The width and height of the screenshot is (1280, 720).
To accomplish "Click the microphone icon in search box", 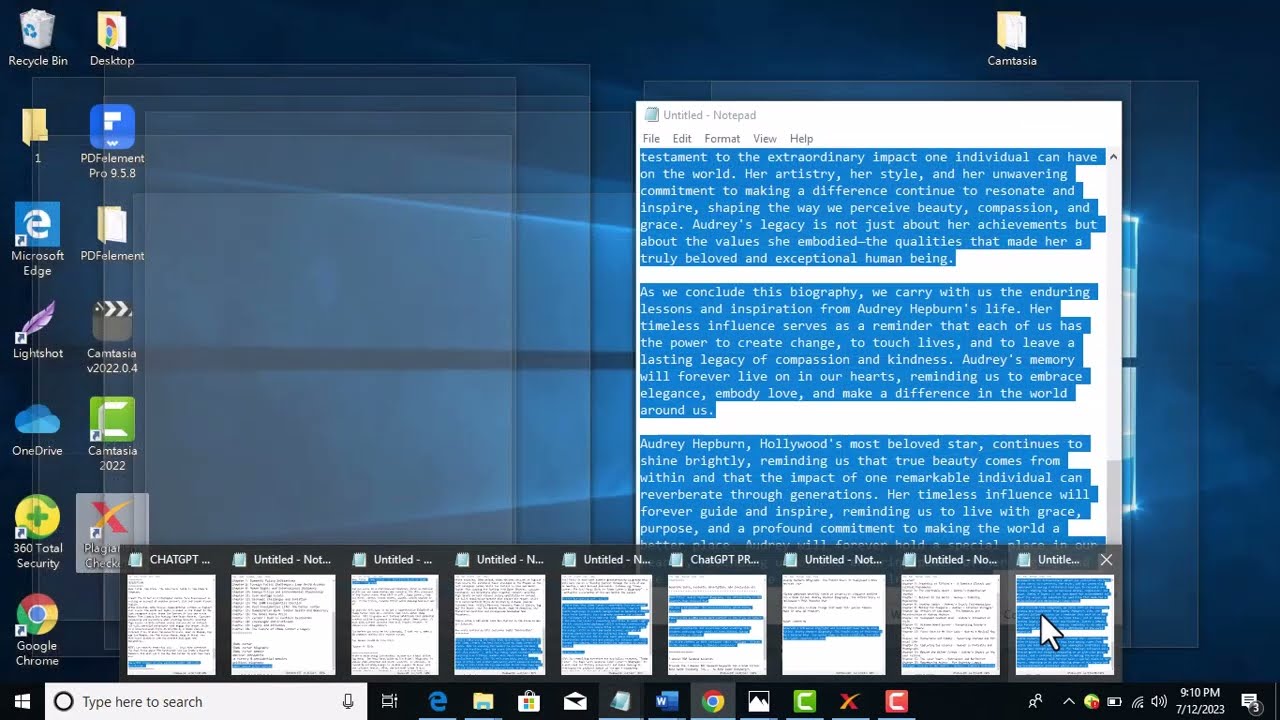I will (348, 702).
